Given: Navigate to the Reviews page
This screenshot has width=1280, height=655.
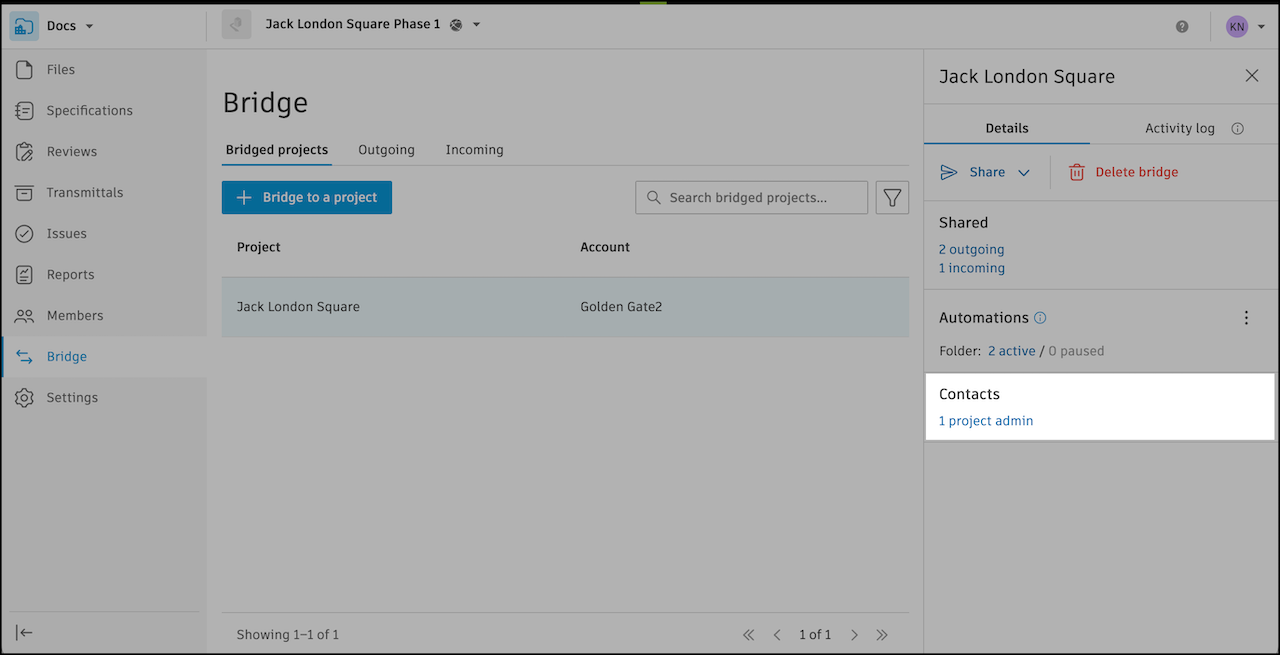Looking at the screenshot, I should pyautogui.click(x=69, y=151).
